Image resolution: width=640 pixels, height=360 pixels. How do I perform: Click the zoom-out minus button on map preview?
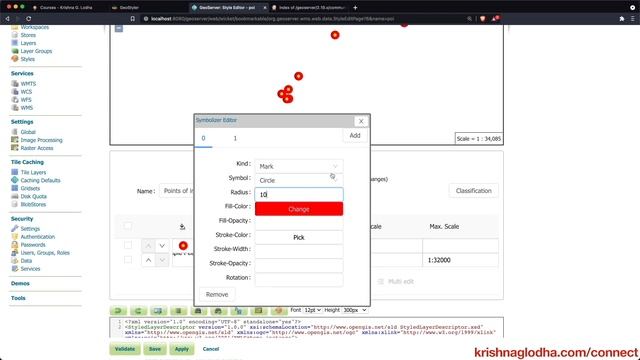tap(119, 28)
